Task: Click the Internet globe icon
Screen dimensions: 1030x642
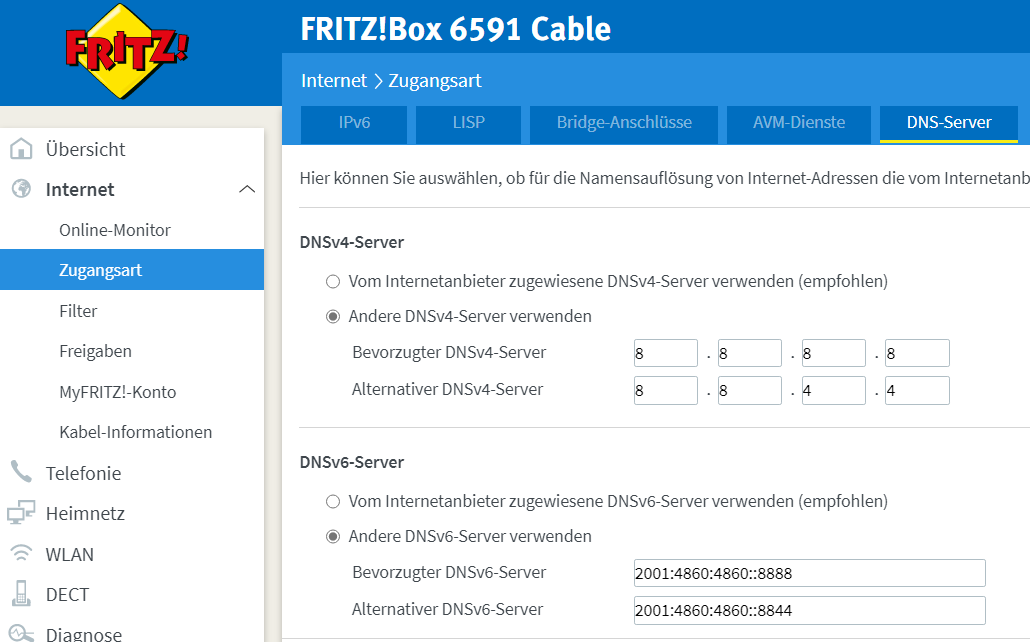Action: [21, 189]
